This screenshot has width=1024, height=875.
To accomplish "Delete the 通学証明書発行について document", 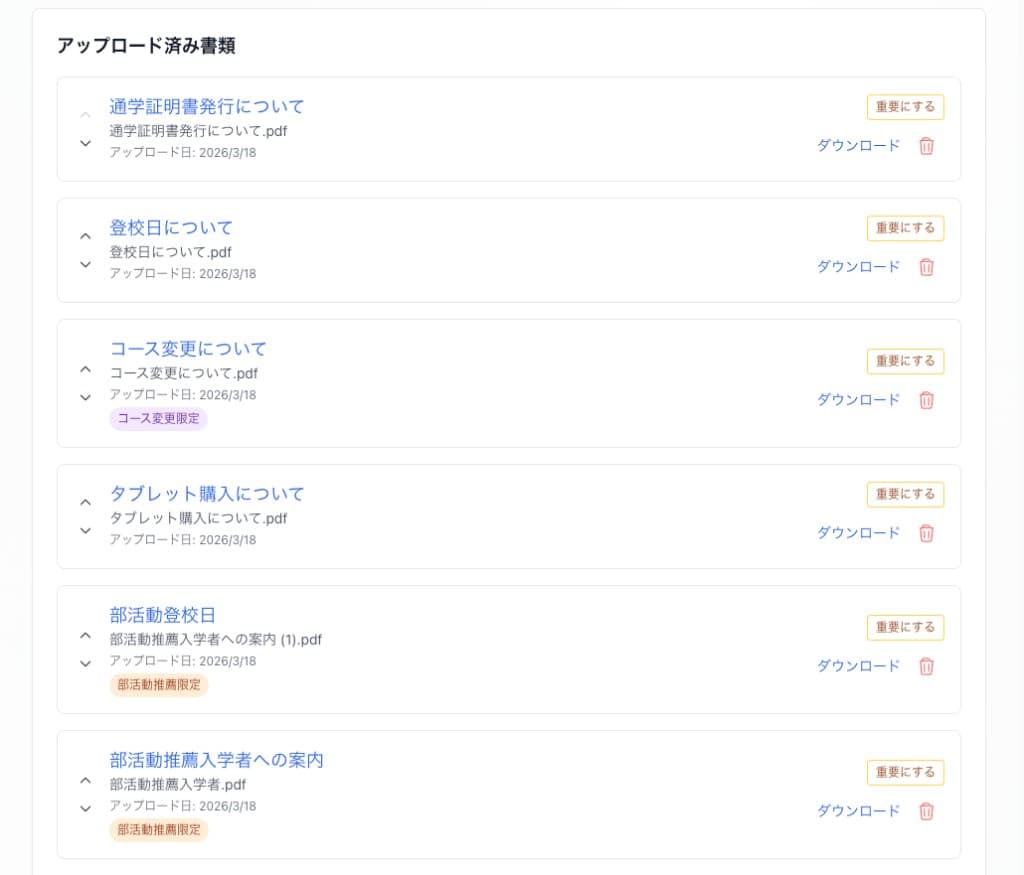I will click(926, 146).
